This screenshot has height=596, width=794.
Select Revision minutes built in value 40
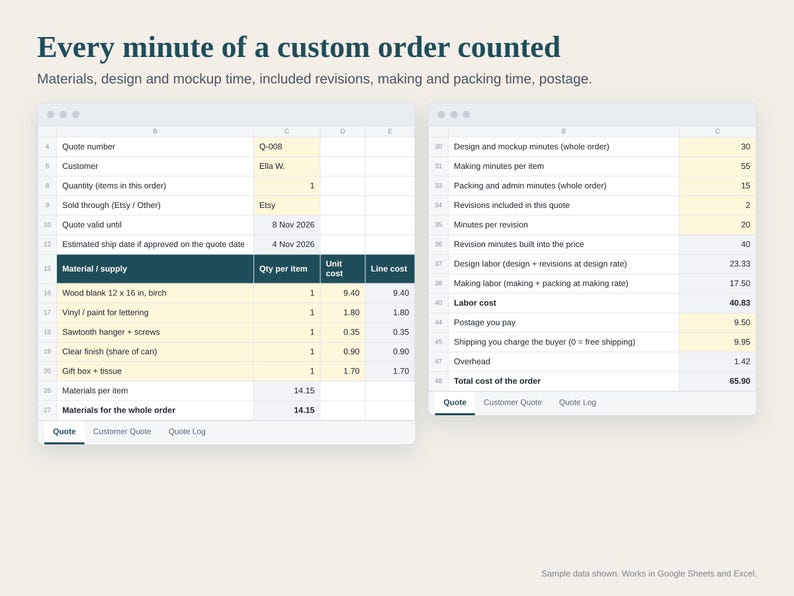tap(718, 244)
